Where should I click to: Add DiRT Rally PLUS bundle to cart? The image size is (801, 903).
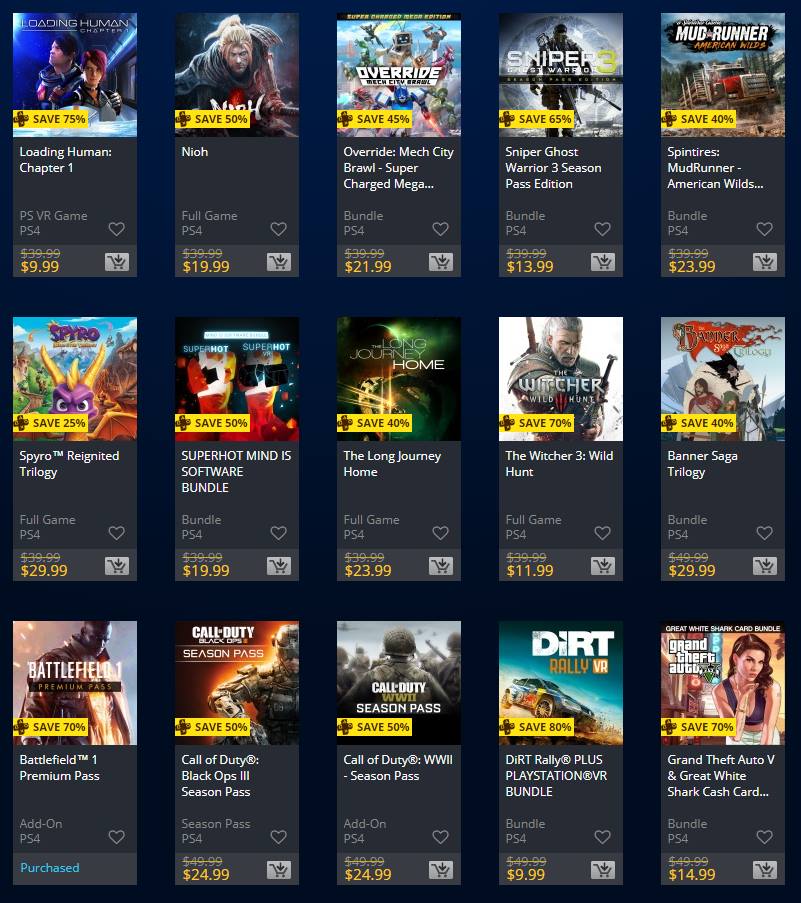pyautogui.click(x=603, y=870)
